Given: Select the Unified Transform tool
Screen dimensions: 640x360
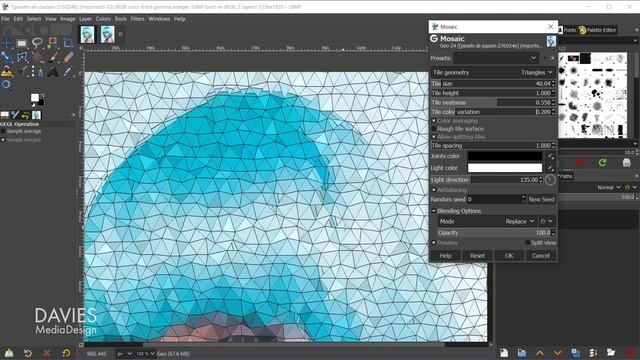Looking at the screenshot, I should click(7, 57).
